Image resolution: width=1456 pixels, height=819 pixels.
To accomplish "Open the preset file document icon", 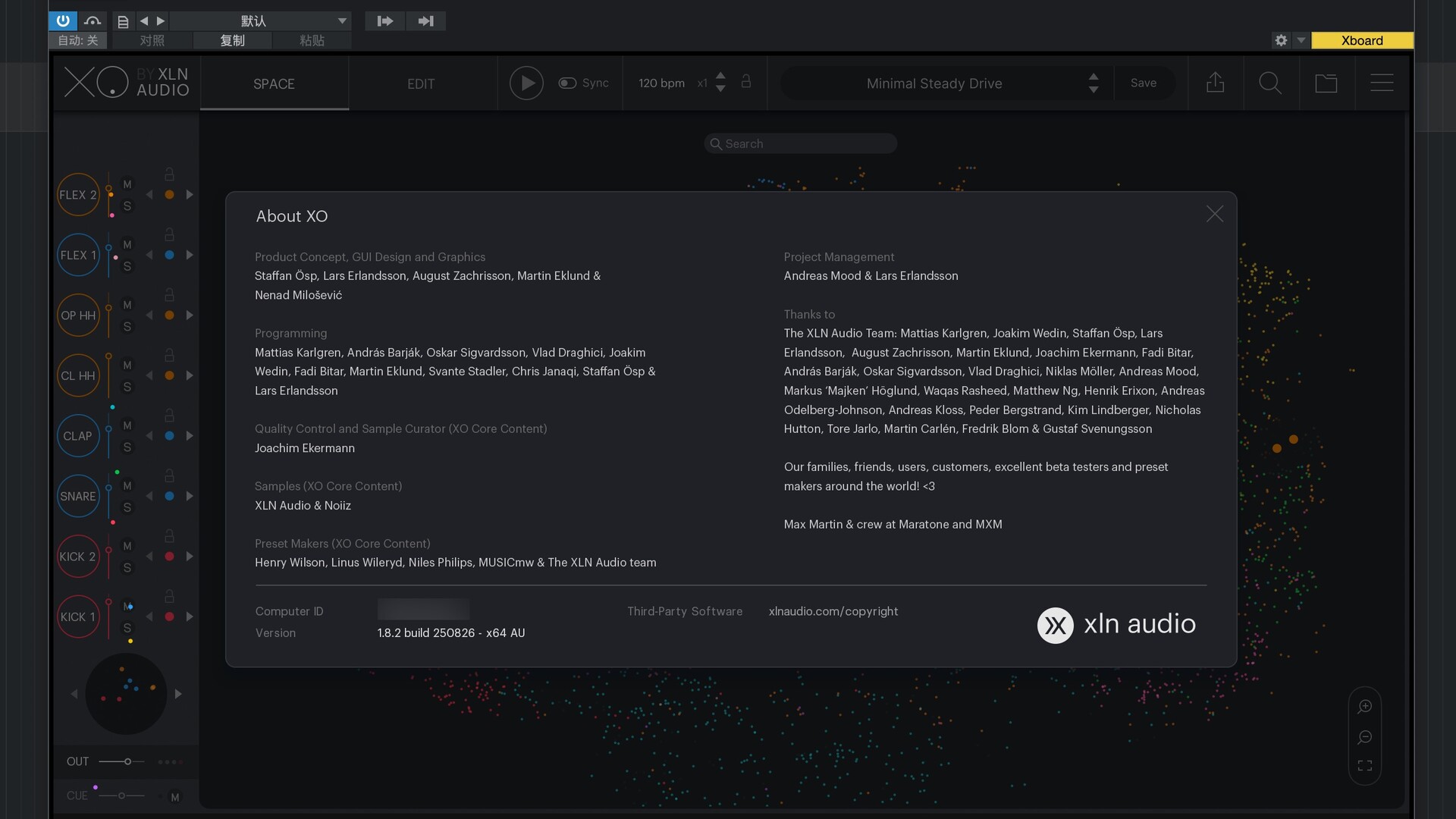I will click(123, 21).
